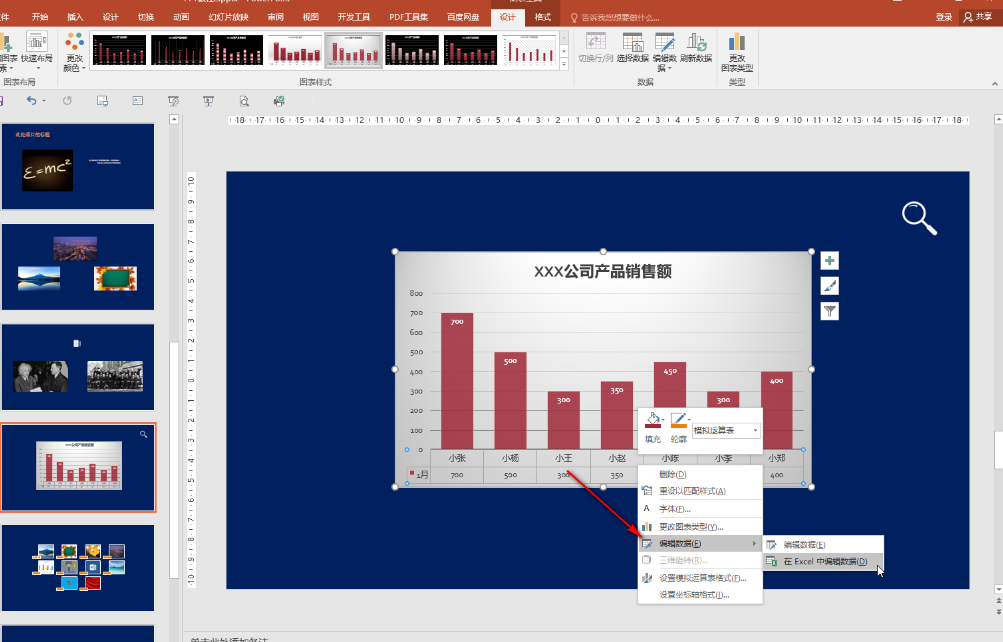Click the 登录 (Sign in) link
Screen dimensions: 1003x642
pos(943,17)
